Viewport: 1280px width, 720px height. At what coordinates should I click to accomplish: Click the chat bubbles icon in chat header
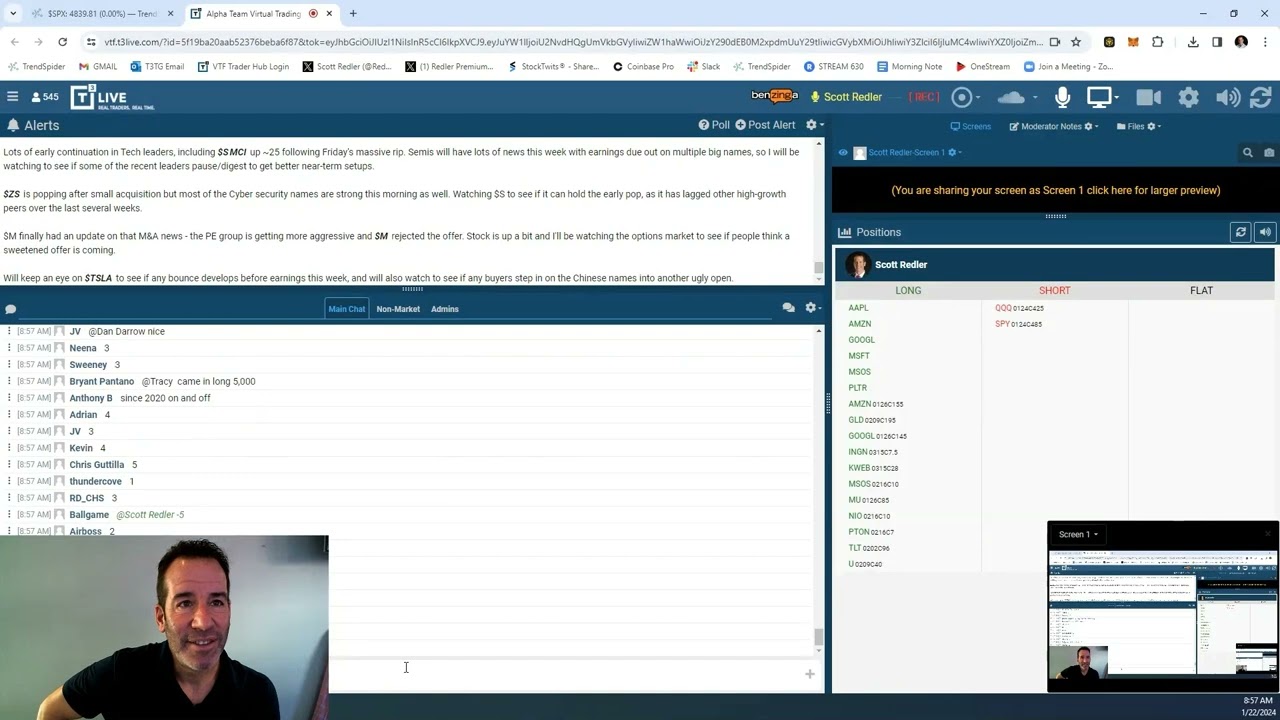[x=789, y=308]
